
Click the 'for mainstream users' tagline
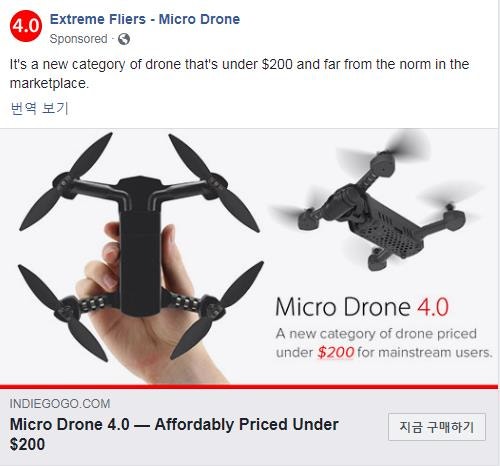coord(425,352)
